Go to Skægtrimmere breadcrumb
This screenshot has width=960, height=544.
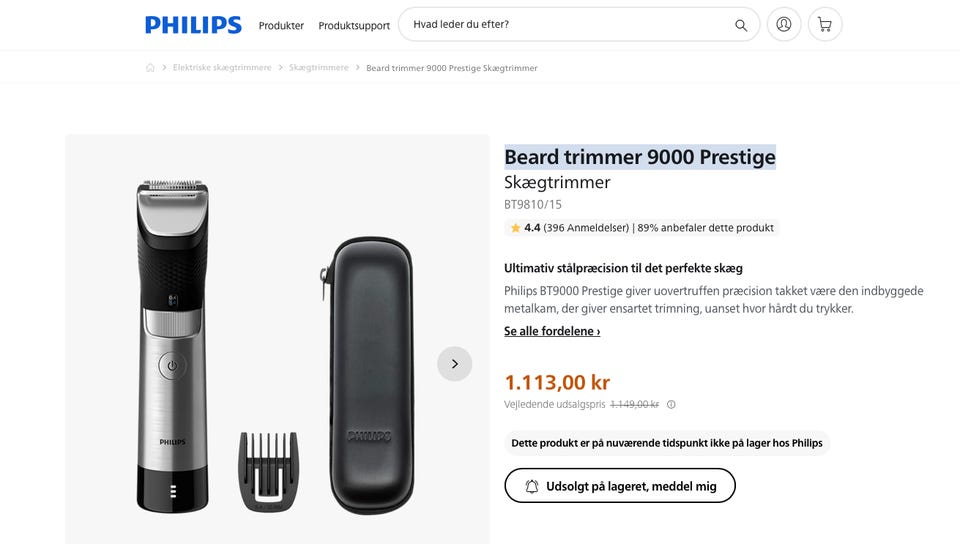pos(319,68)
